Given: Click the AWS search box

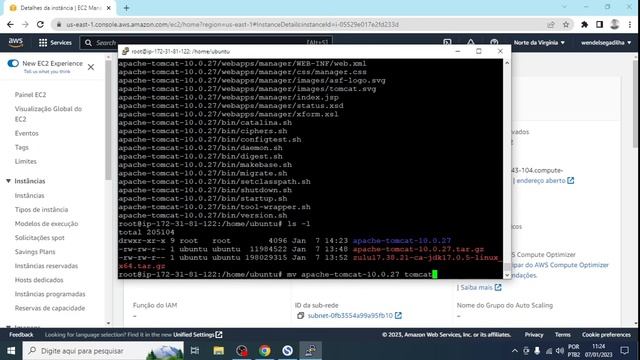Looking at the screenshot, I should pyautogui.click(x=206, y=42).
